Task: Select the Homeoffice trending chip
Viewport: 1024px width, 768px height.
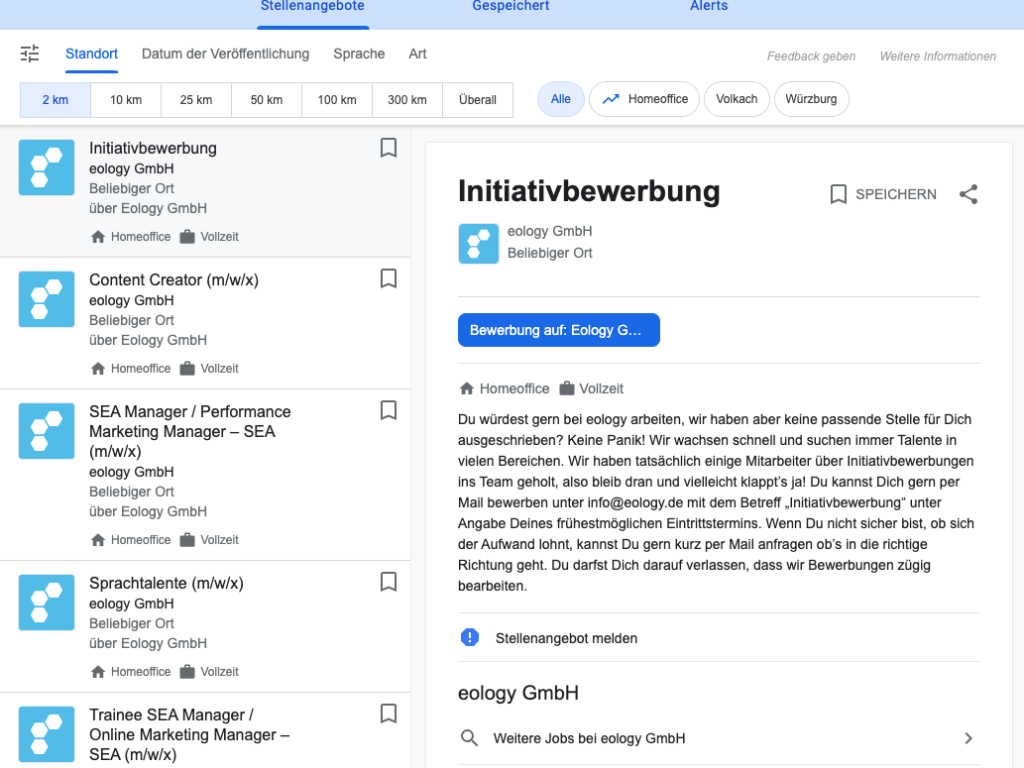Action: tap(645, 99)
